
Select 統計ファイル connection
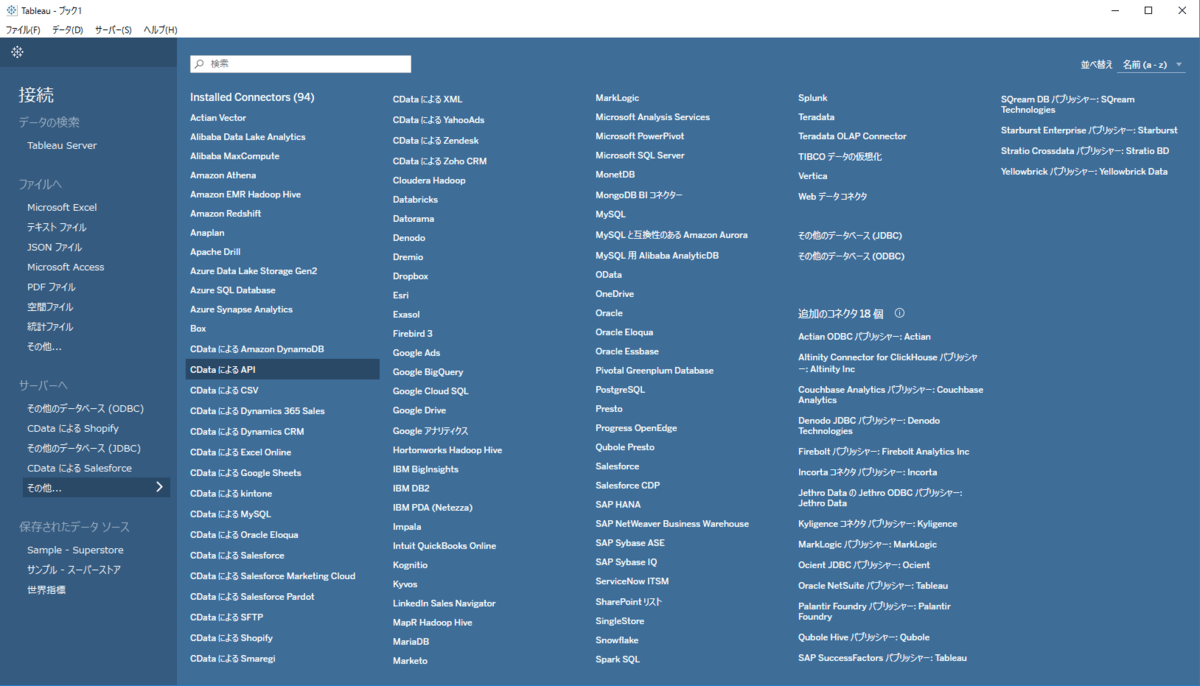click(x=50, y=327)
